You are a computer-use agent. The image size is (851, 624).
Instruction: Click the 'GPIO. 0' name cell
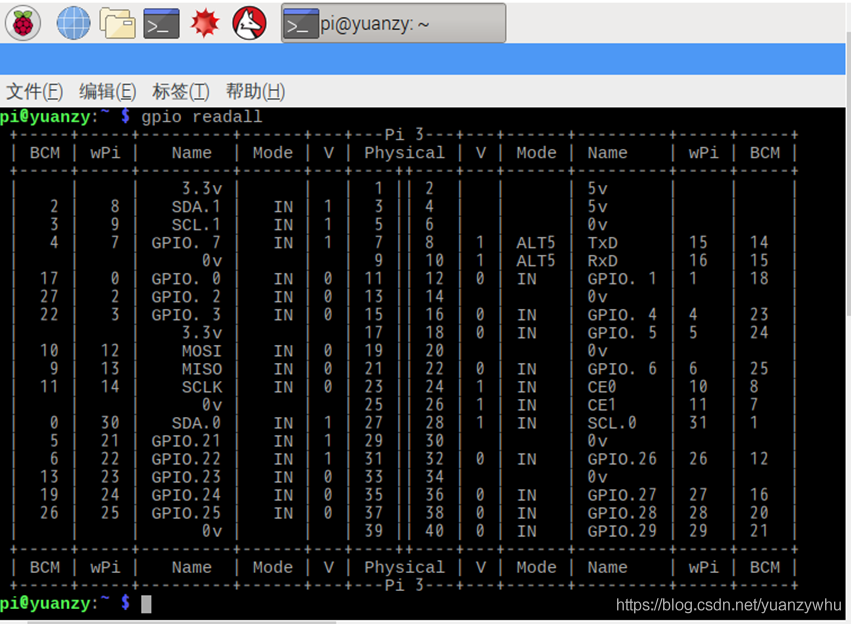point(186,279)
